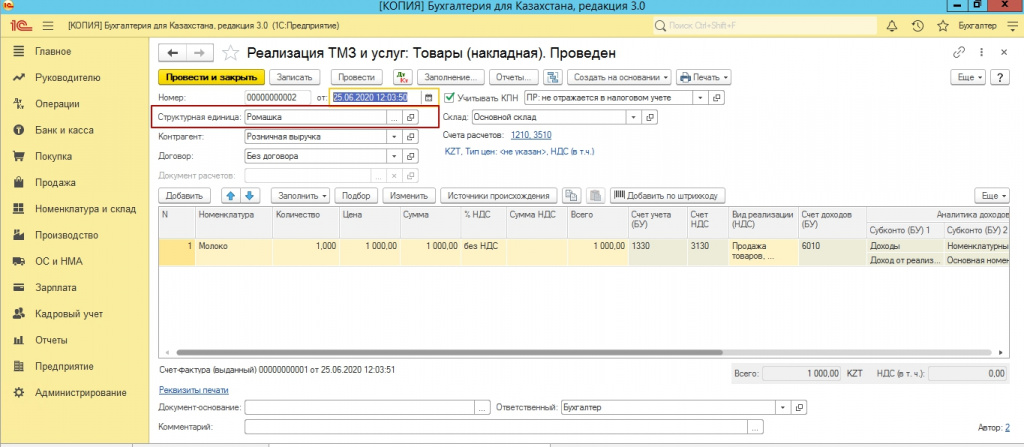Open Банк и касса section
Viewport: 1024px width, 447px height.
click(x=64, y=130)
